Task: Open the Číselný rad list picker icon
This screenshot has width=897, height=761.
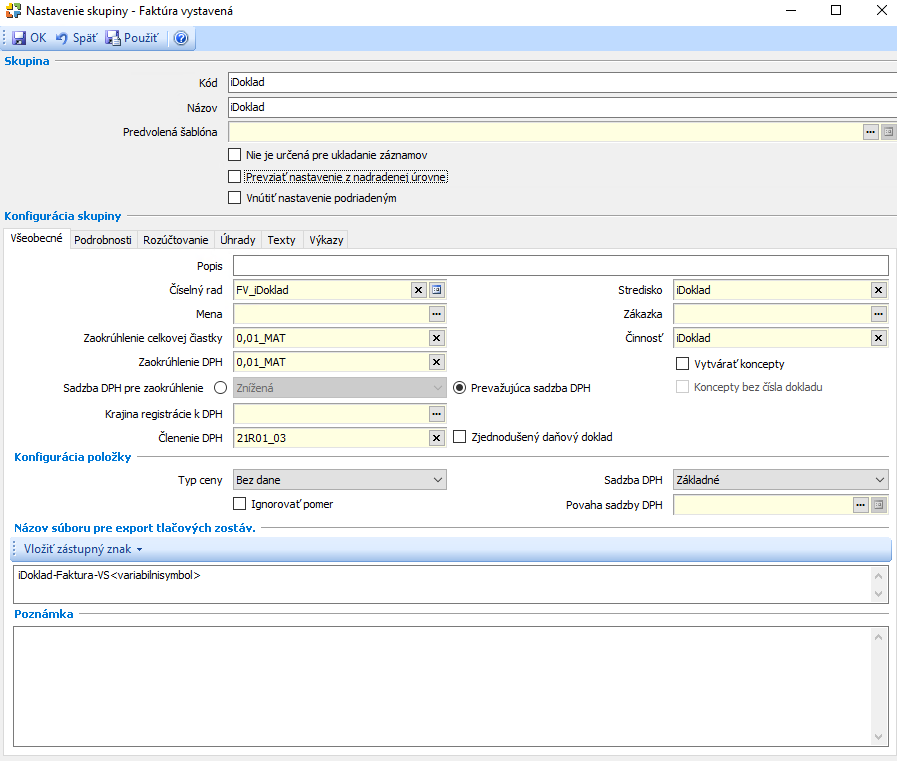Action: pyautogui.click(x=437, y=290)
